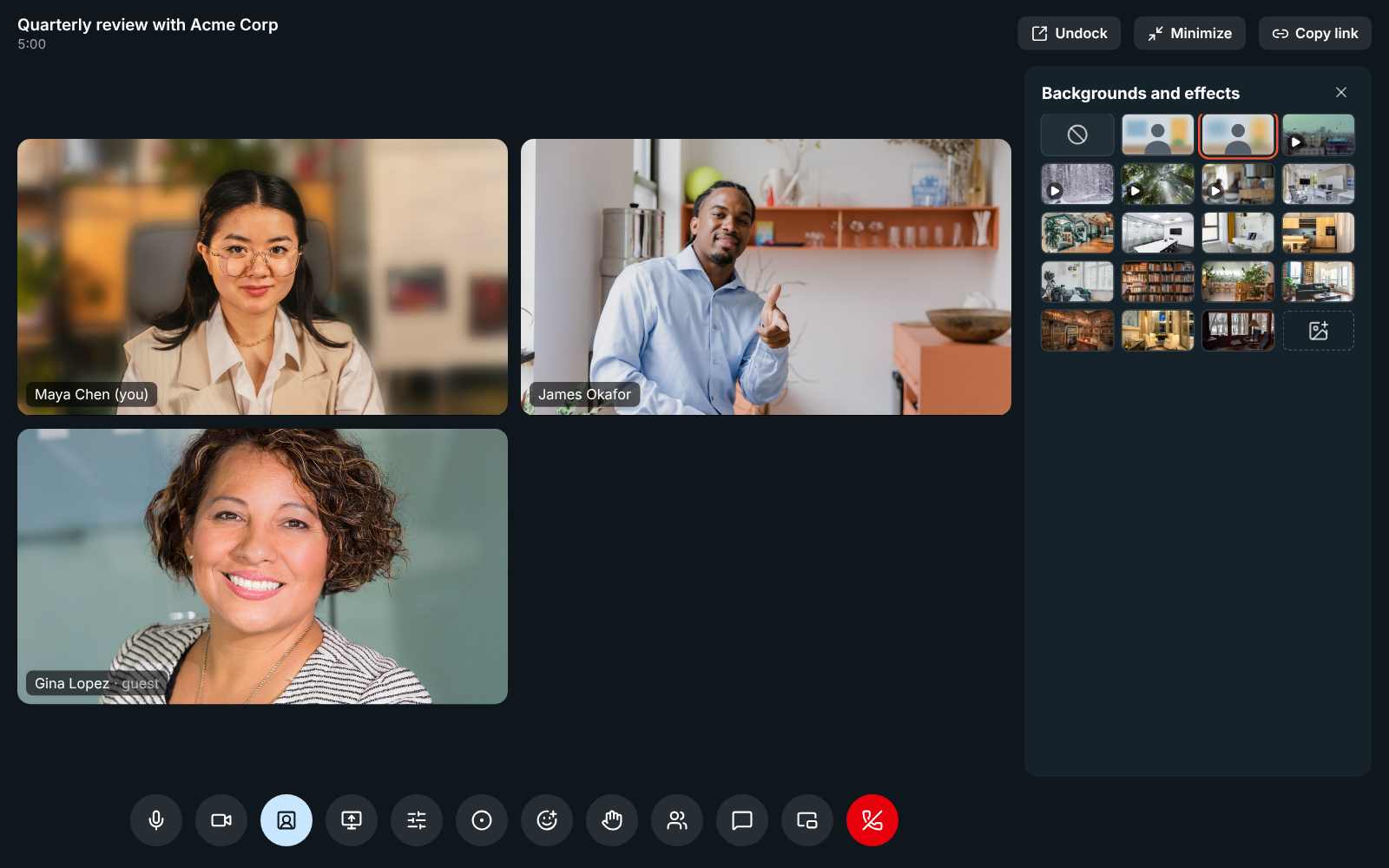Apply the slight blur background
Screen dimensions: 1389x868
(x=1158, y=135)
